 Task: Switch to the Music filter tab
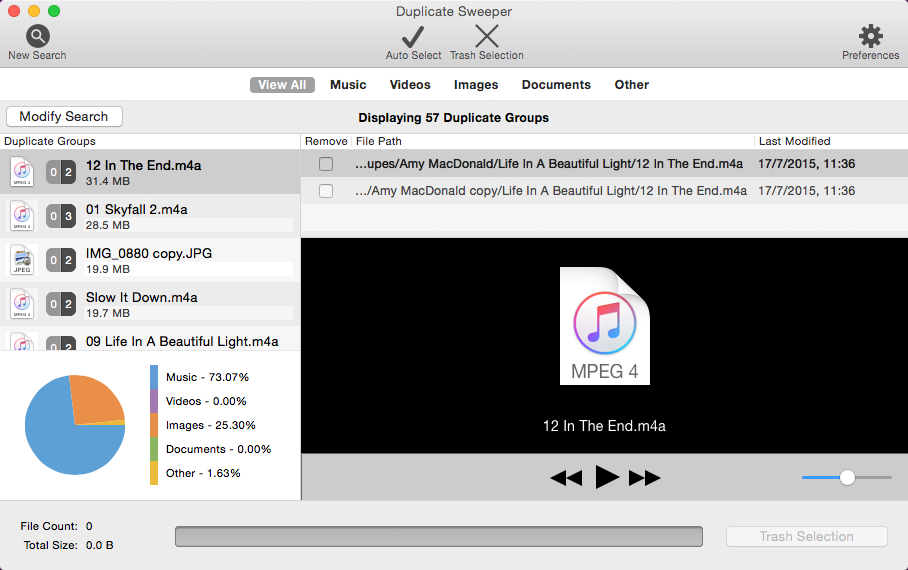[x=348, y=85]
